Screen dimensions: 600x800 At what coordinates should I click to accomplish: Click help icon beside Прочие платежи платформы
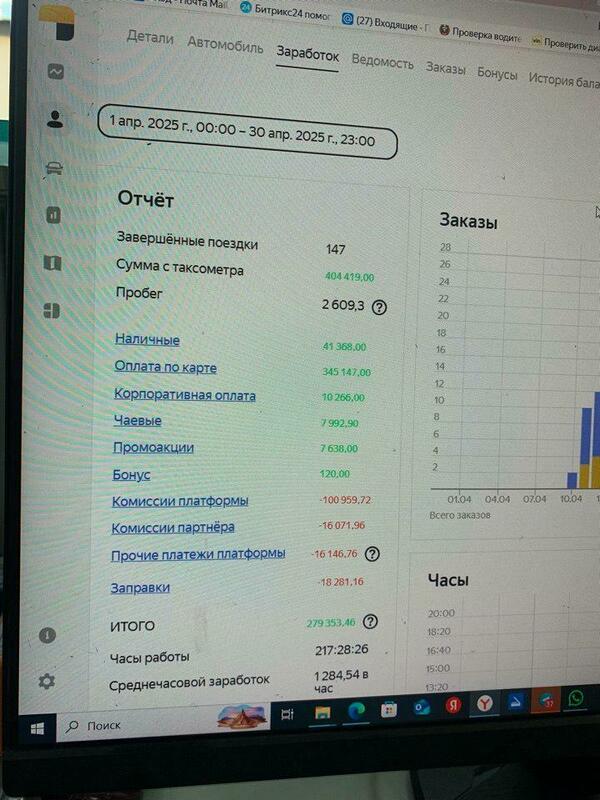coord(372,554)
